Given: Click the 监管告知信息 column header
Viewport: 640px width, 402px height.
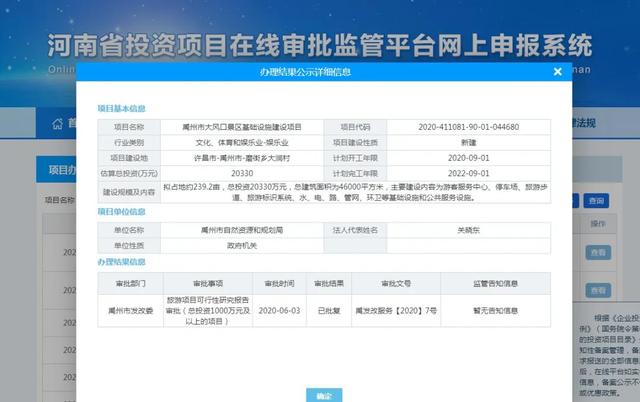Looking at the screenshot, I should (496, 283).
